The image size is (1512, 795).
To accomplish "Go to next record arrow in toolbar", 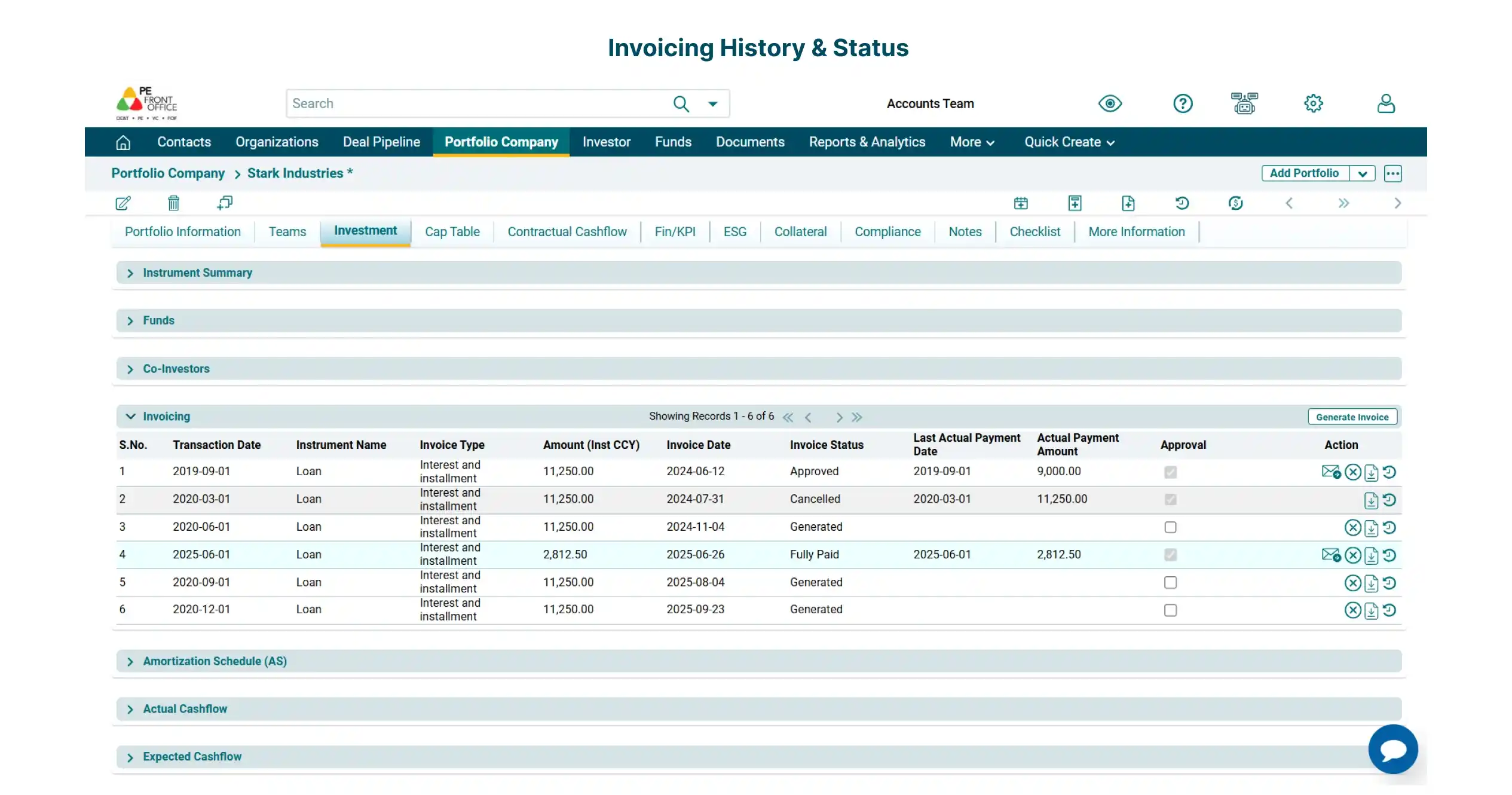I will point(1397,203).
